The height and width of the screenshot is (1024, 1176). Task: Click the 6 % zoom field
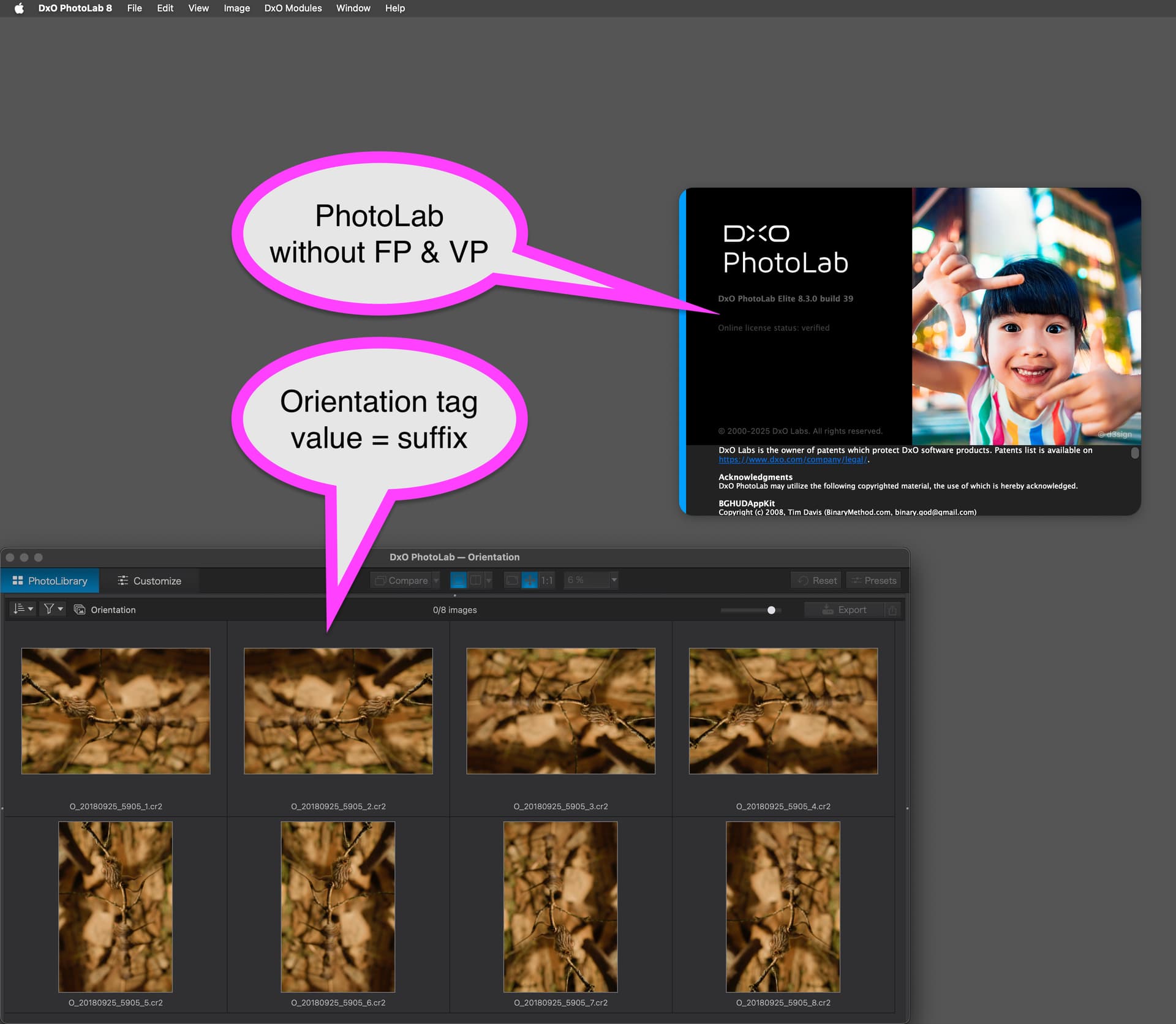point(586,580)
